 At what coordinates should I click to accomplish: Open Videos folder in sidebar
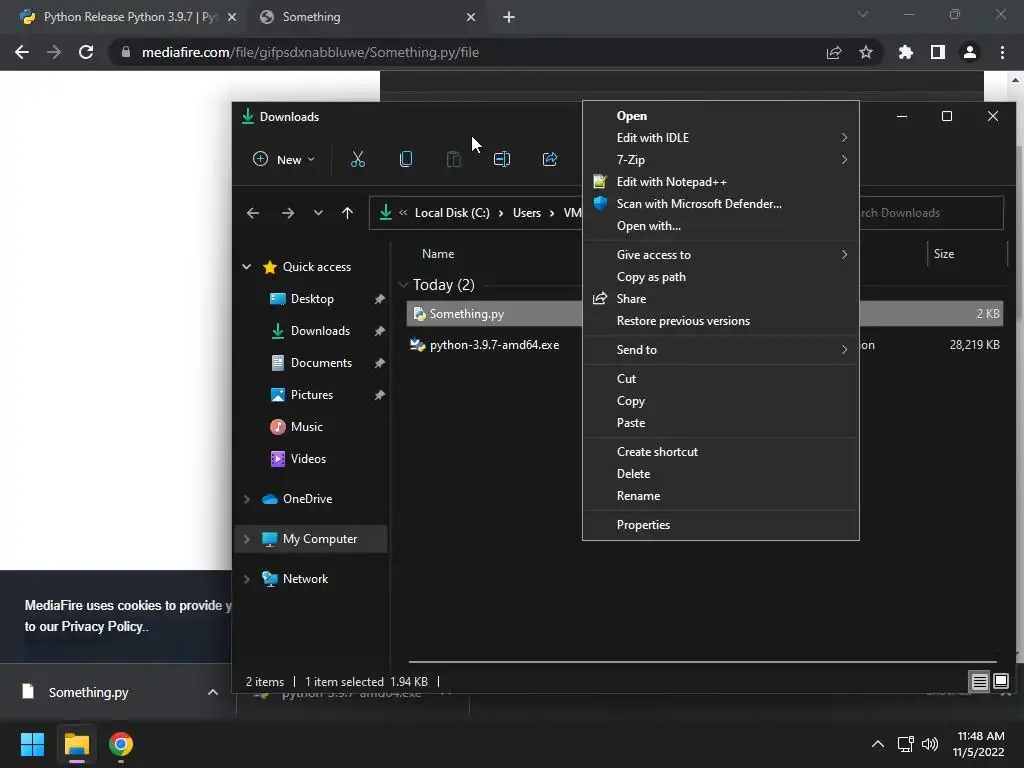coord(308,459)
